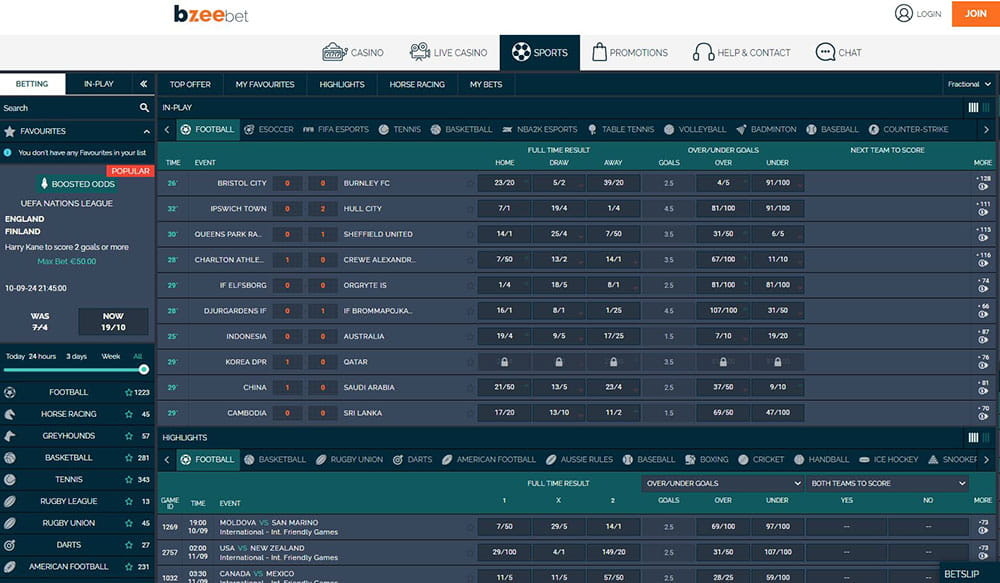Image resolution: width=1000 pixels, height=583 pixels.
Task: Select Volleyball in In-Play sports bar
Action: pyautogui.click(x=695, y=129)
